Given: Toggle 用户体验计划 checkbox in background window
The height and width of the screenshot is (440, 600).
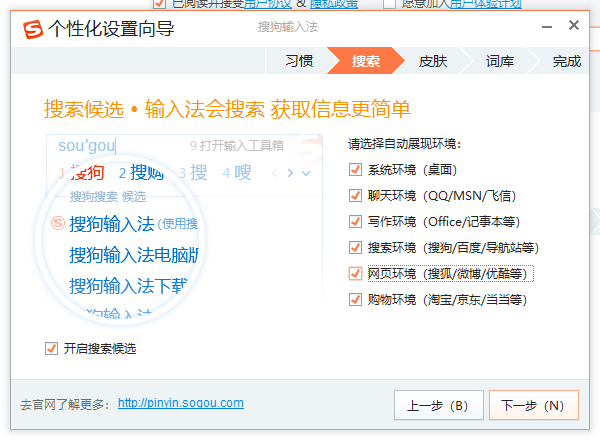Looking at the screenshot, I should point(390,4).
